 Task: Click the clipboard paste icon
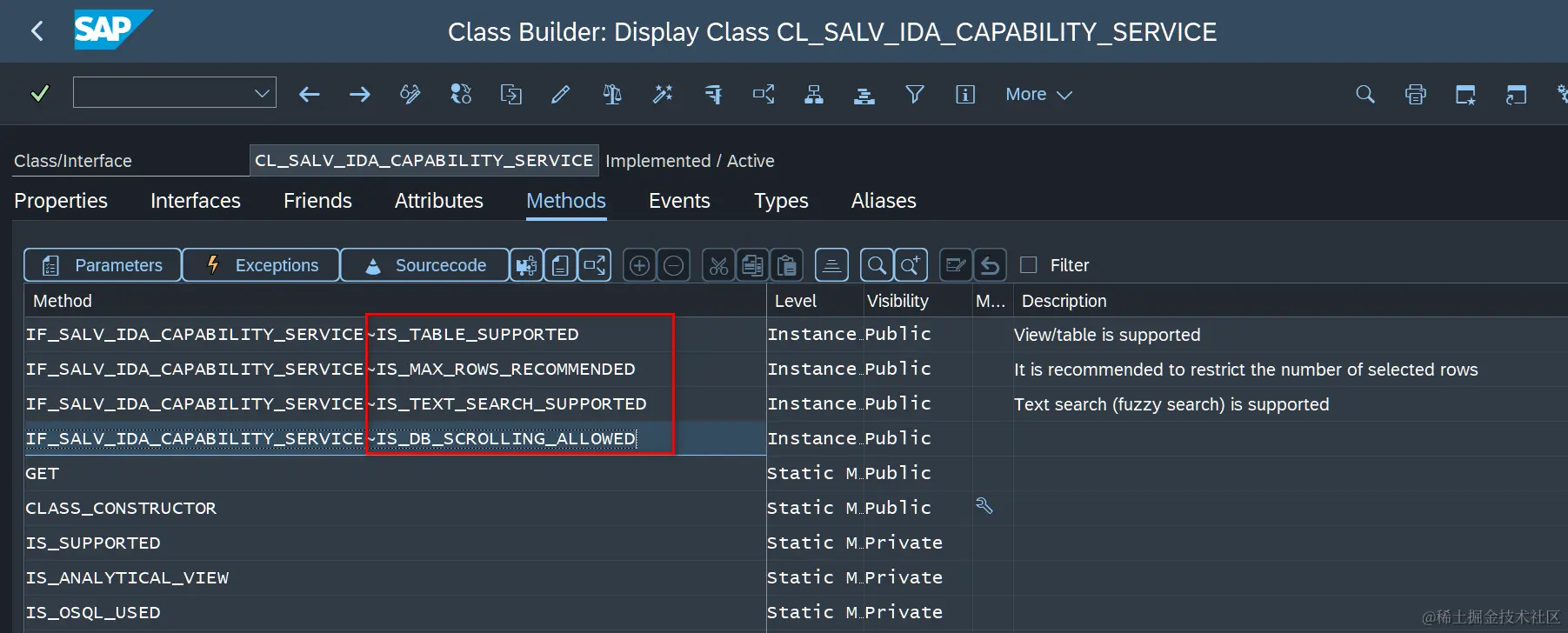[x=788, y=265]
